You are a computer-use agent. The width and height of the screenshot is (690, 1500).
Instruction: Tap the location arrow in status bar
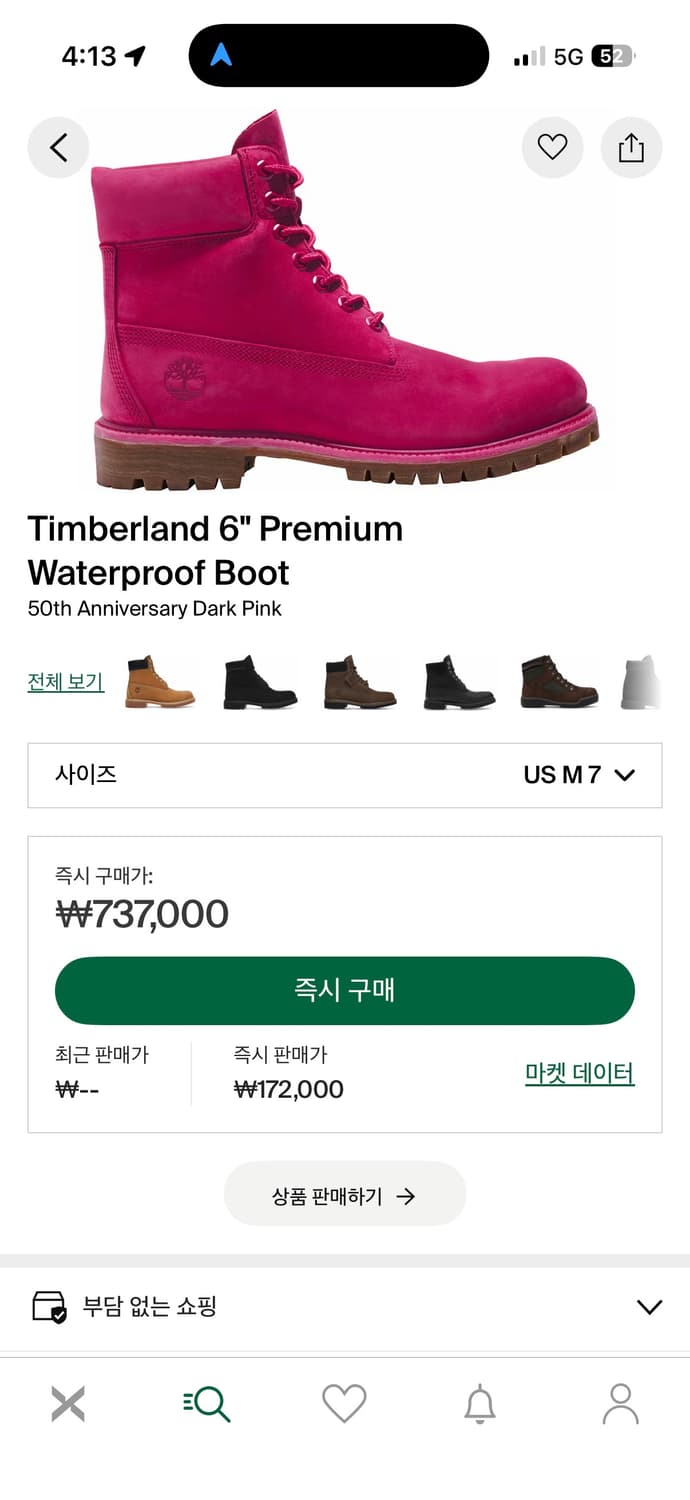[x=134, y=57]
